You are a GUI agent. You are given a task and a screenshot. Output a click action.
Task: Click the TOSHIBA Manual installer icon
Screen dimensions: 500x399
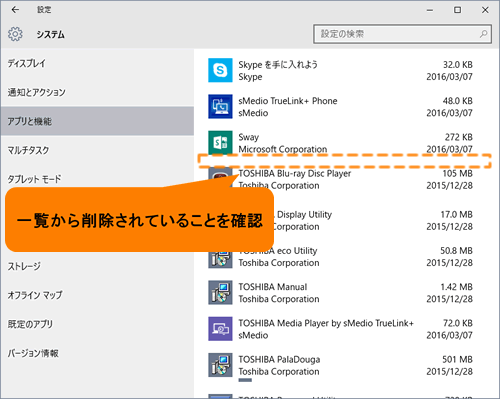pyautogui.click(x=220, y=292)
